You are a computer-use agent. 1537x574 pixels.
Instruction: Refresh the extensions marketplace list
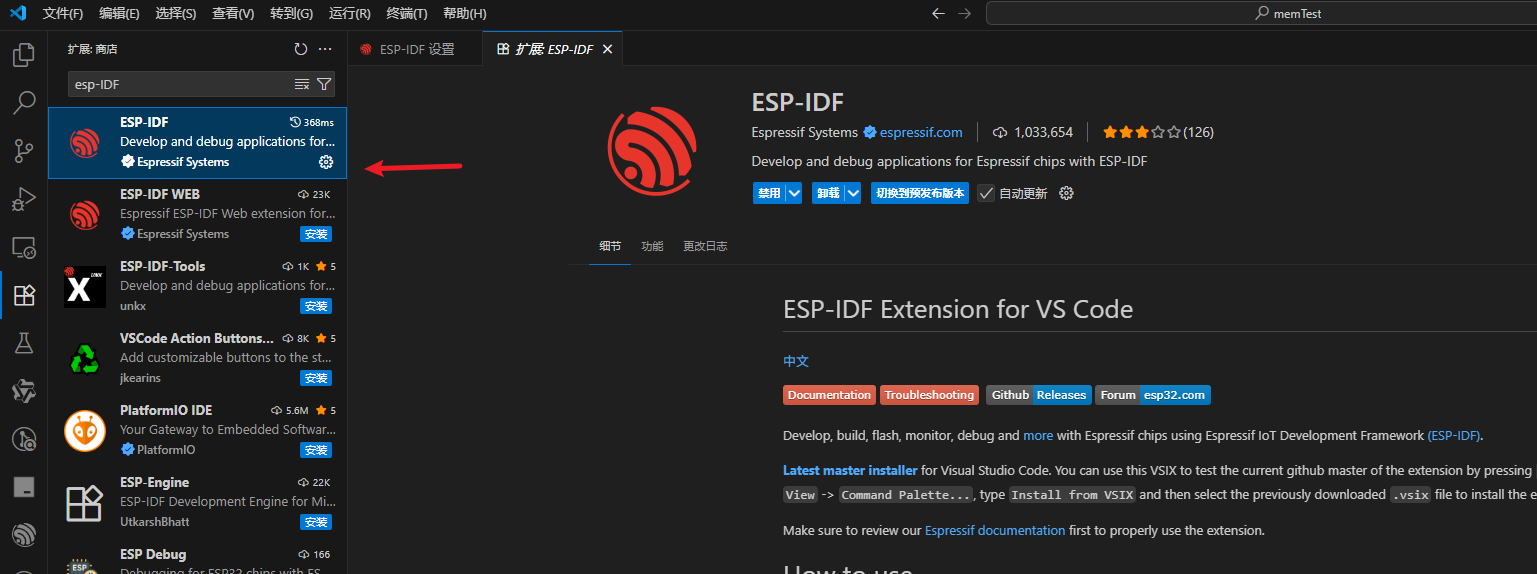[301, 49]
